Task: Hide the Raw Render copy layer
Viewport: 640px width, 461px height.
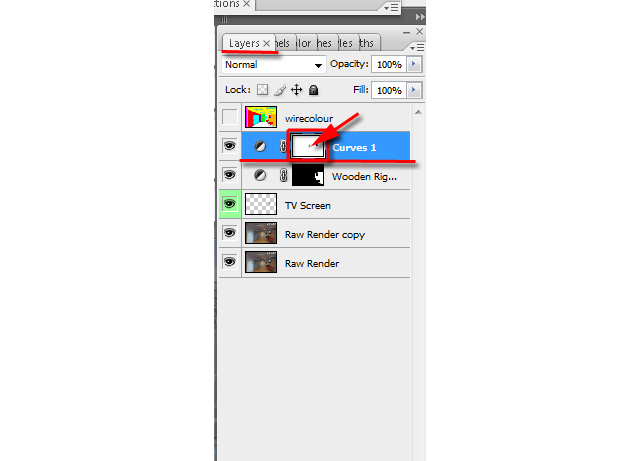Action: click(229, 233)
